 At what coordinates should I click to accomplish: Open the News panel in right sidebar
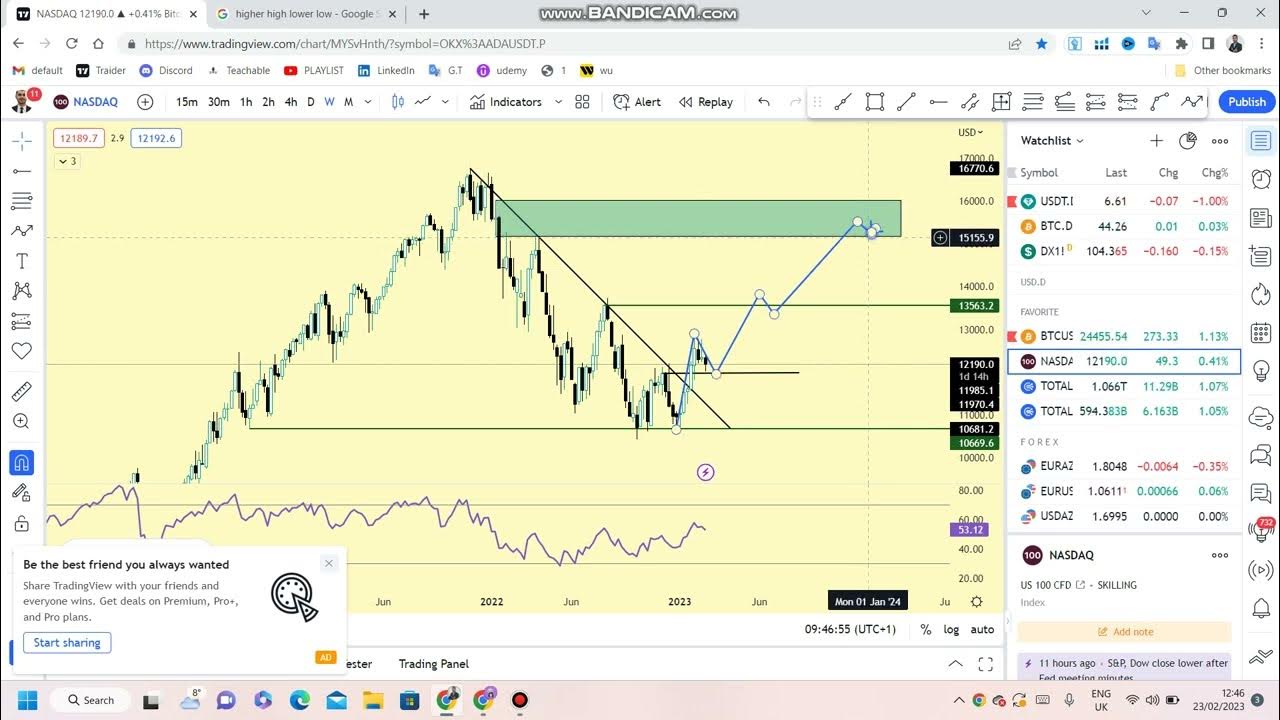point(1260,218)
